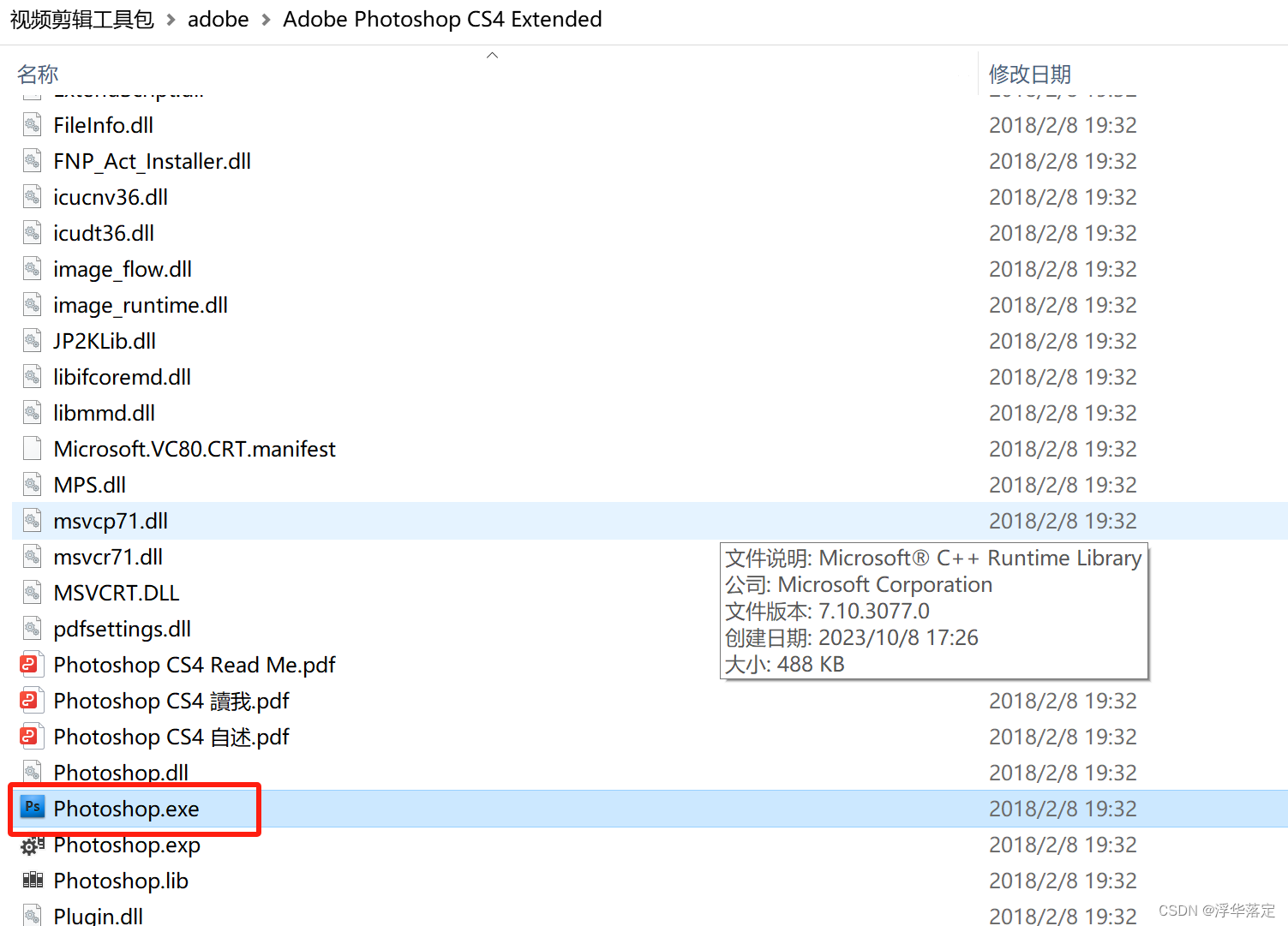Select the file name FNP_Act_Installer.dll
This screenshot has width=1288, height=926.
point(153,161)
